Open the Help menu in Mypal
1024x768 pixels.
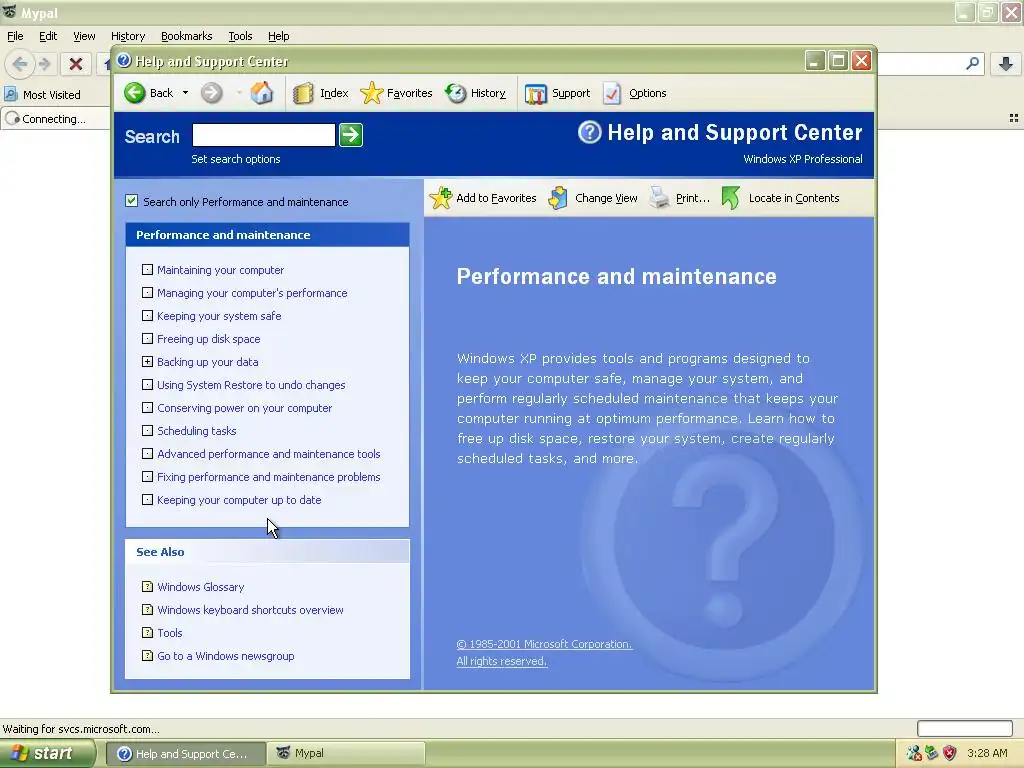tap(278, 36)
